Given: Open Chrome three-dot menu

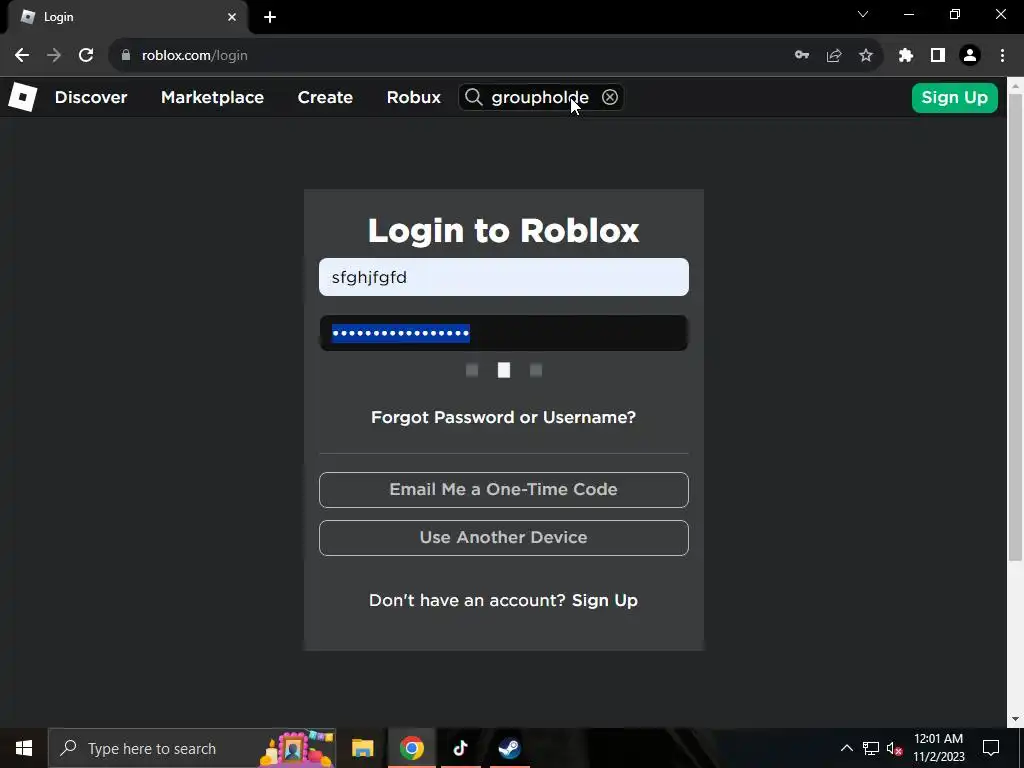Looking at the screenshot, I should 1002,56.
